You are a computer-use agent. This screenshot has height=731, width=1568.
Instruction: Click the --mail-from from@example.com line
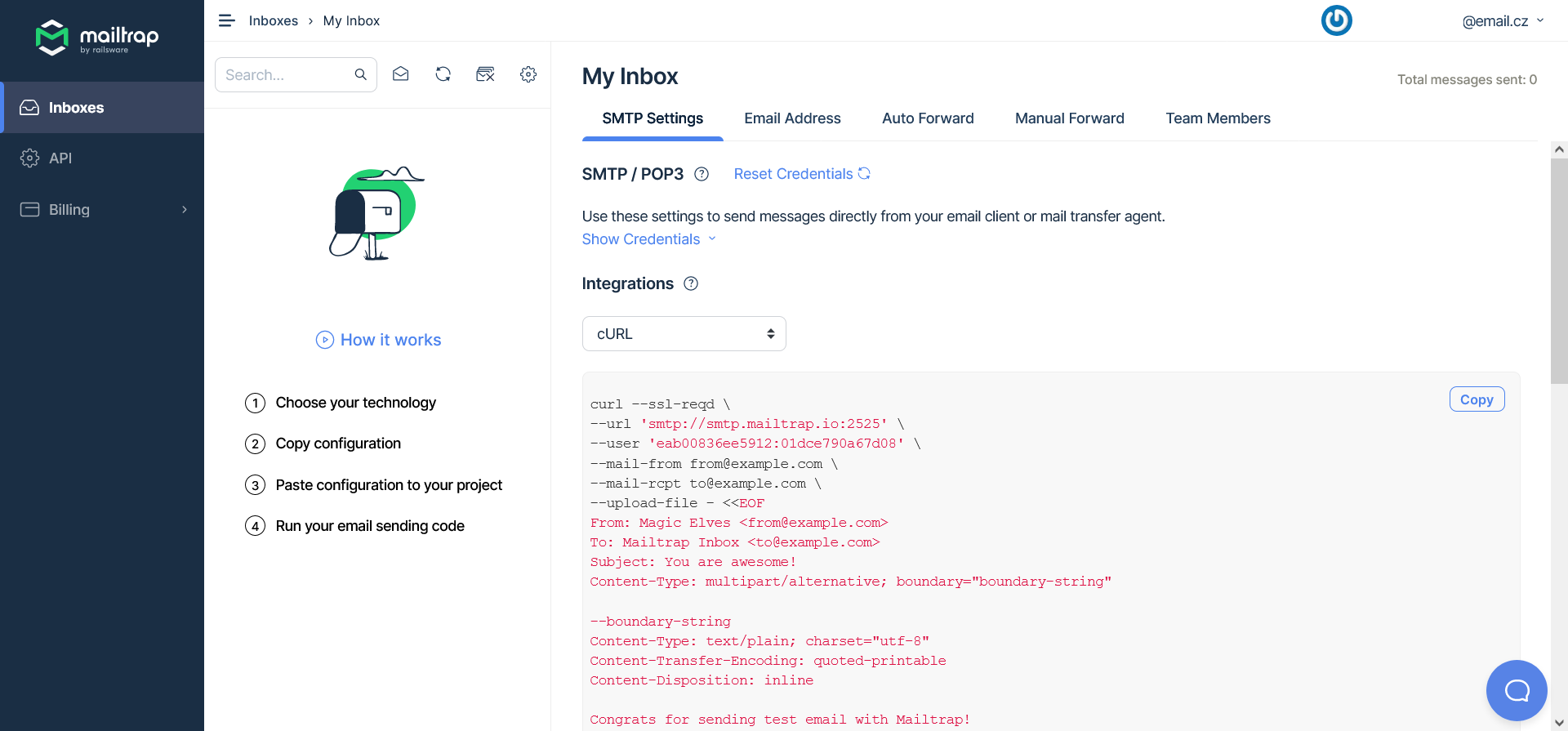[714, 464]
